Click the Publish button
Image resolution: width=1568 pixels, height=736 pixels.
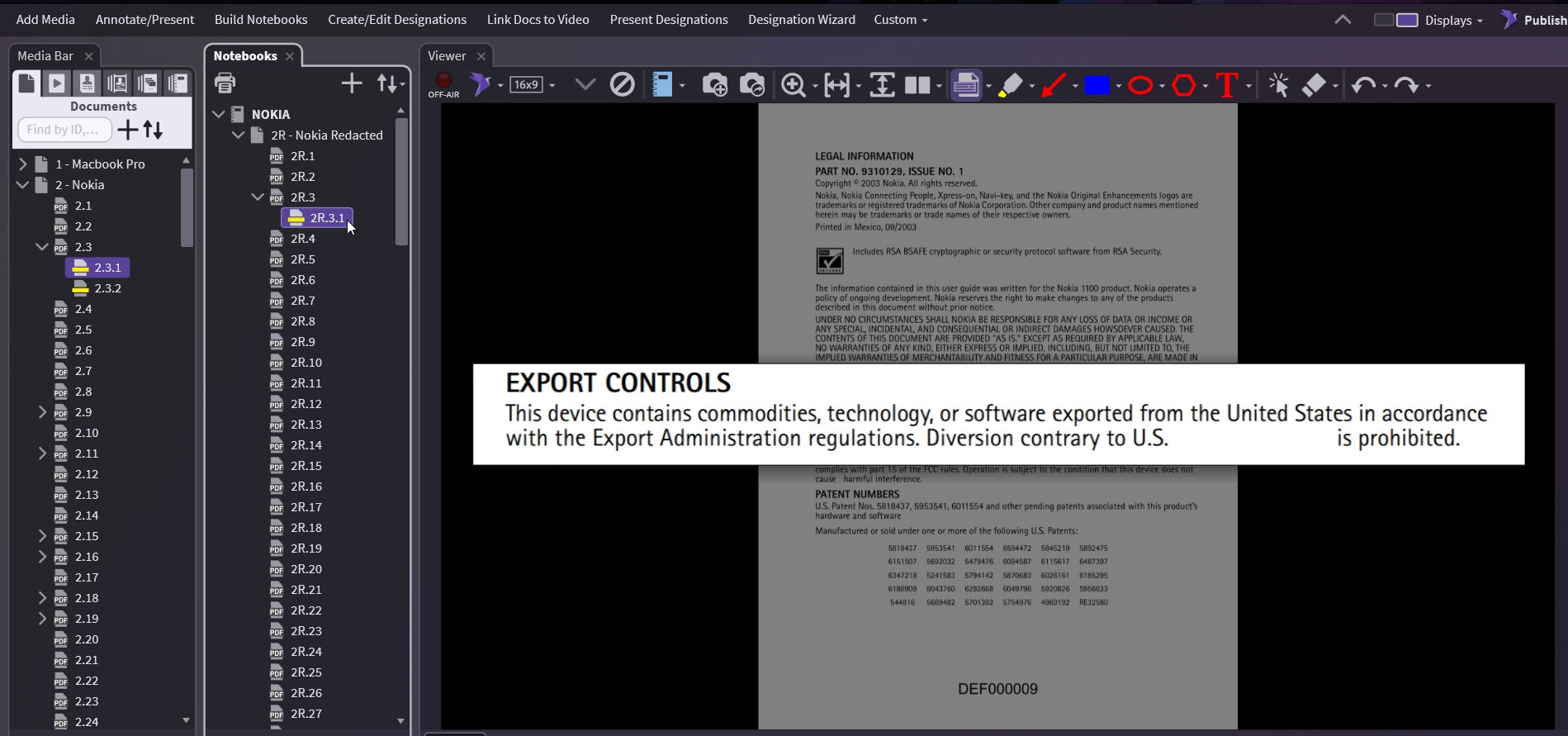1534,20
